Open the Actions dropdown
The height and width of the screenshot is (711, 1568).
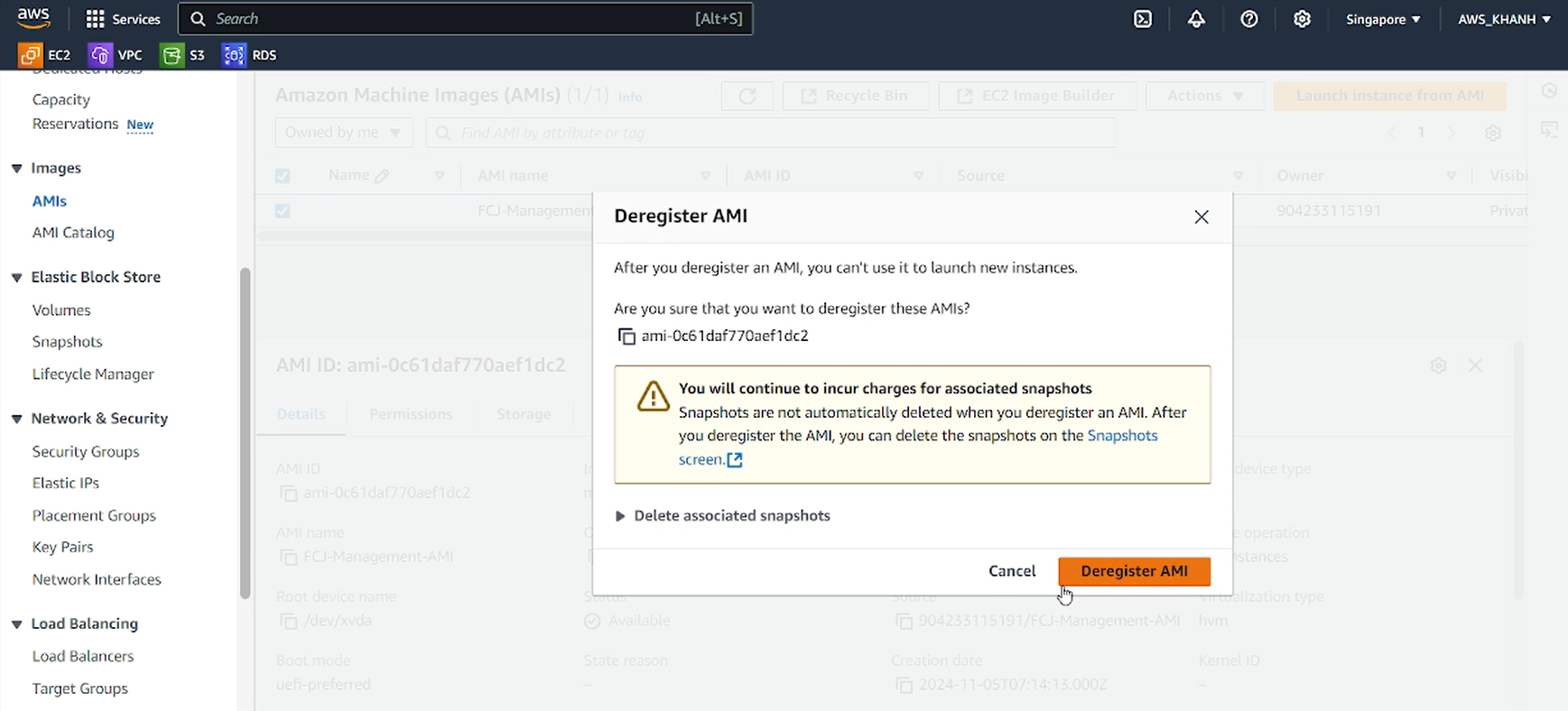1205,96
